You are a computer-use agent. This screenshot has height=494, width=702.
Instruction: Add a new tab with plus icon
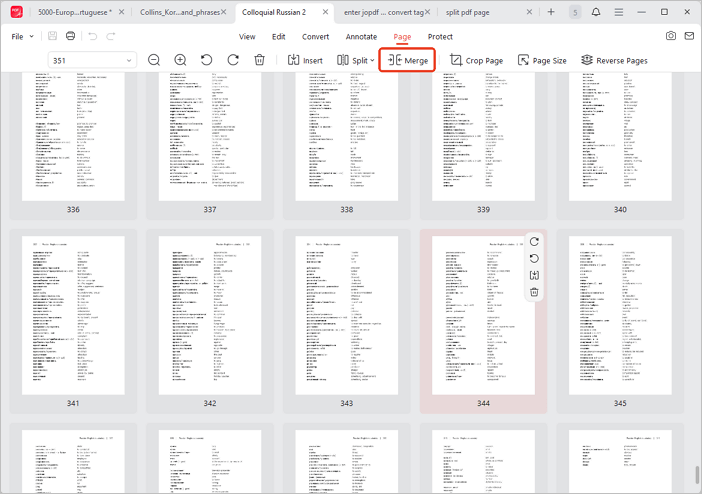pyautogui.click(x=551, y=12)
